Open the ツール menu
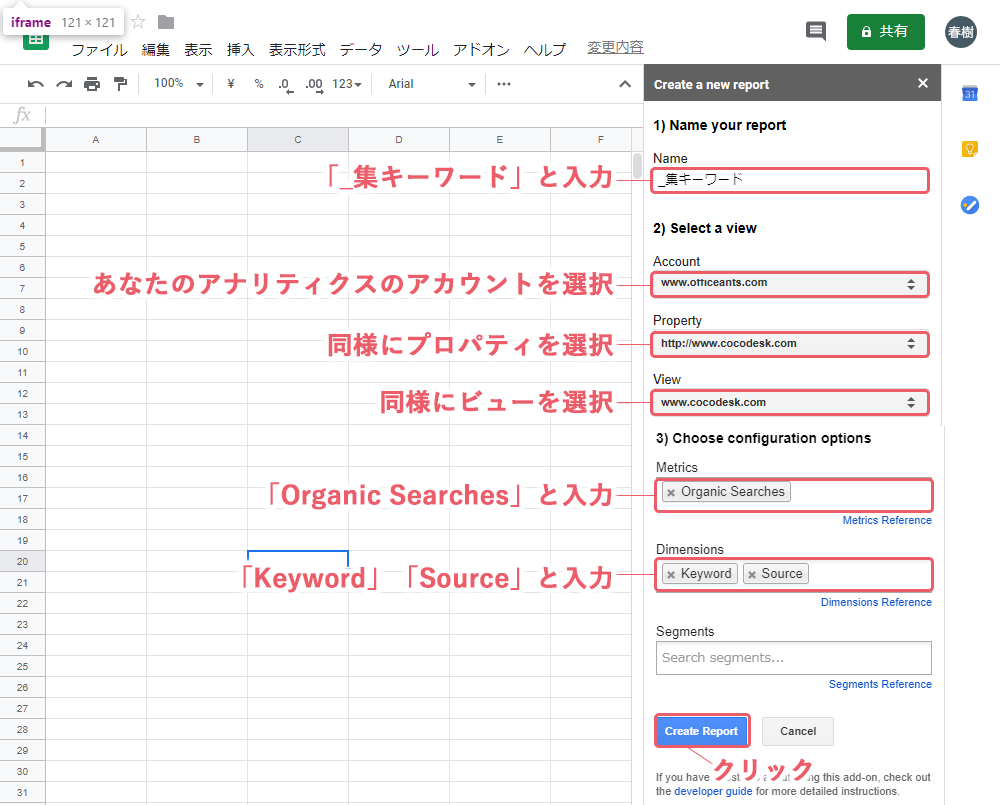This screenshot has height=805, width=1000. pos(417,49)
